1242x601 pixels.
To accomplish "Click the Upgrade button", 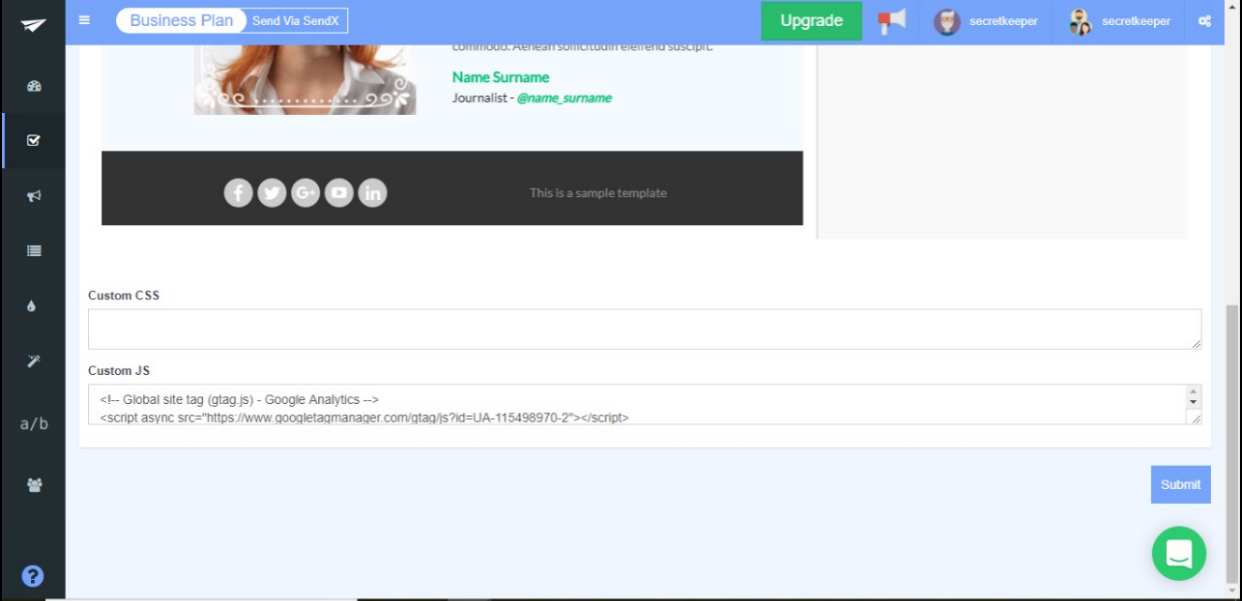I will tap(811, 21).
